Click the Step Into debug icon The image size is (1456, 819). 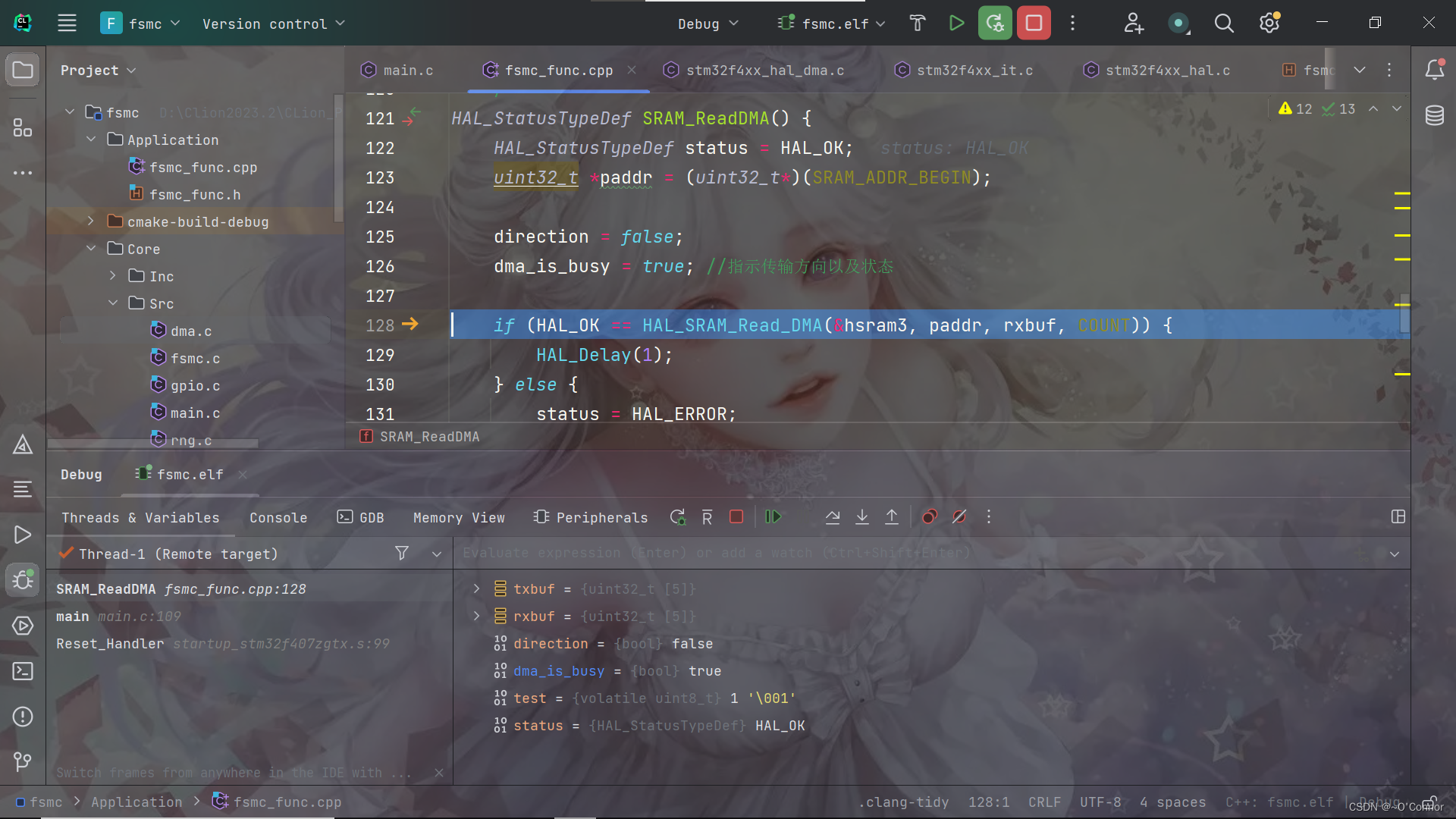pos(862,517)
